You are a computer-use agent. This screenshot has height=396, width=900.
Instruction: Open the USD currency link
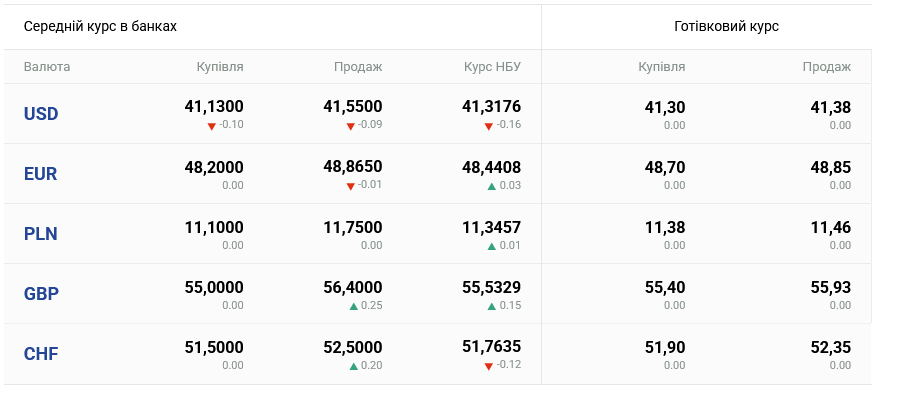[41, 114]
